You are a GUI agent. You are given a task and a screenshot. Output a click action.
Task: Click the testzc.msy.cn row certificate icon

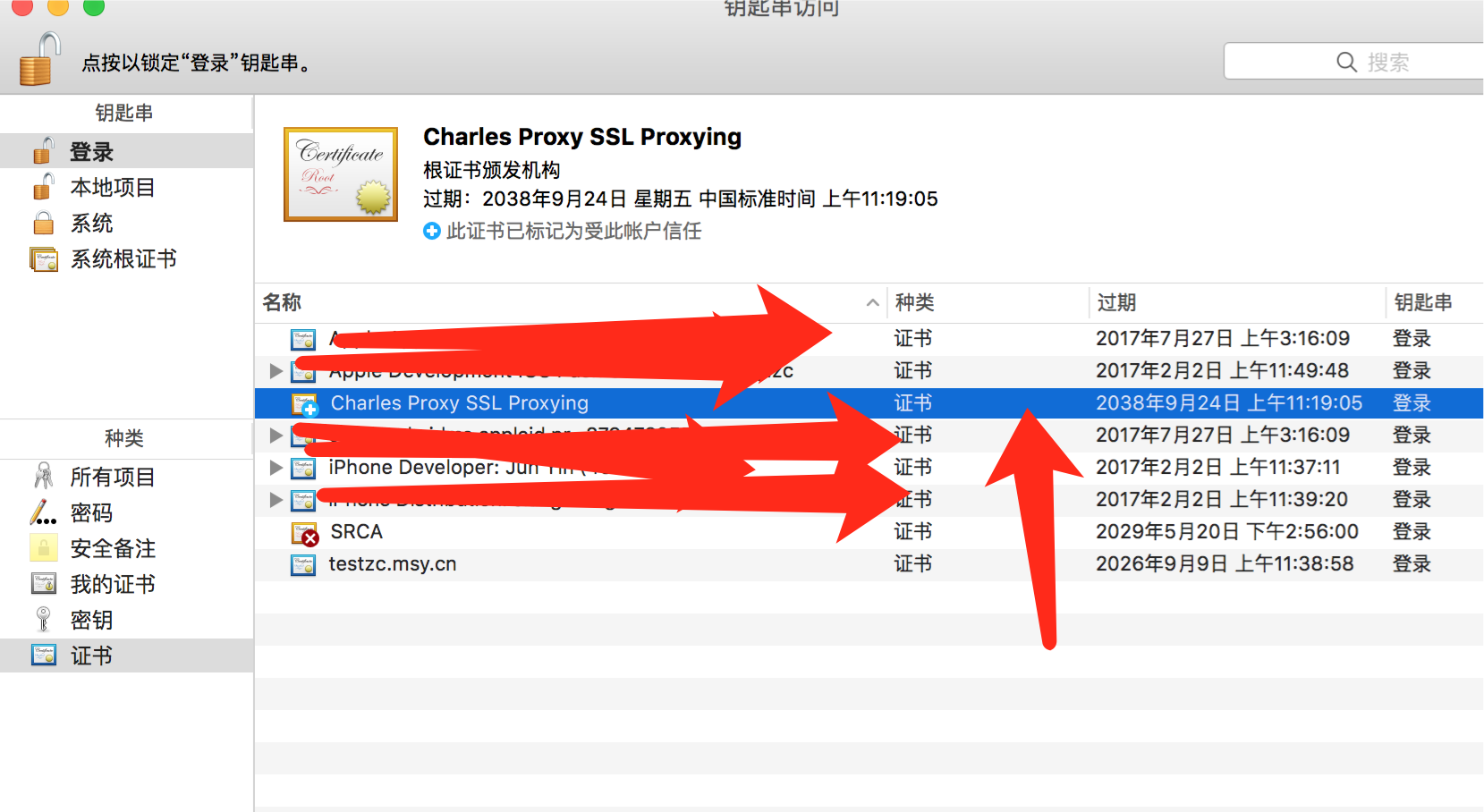[x=304, y=564]
